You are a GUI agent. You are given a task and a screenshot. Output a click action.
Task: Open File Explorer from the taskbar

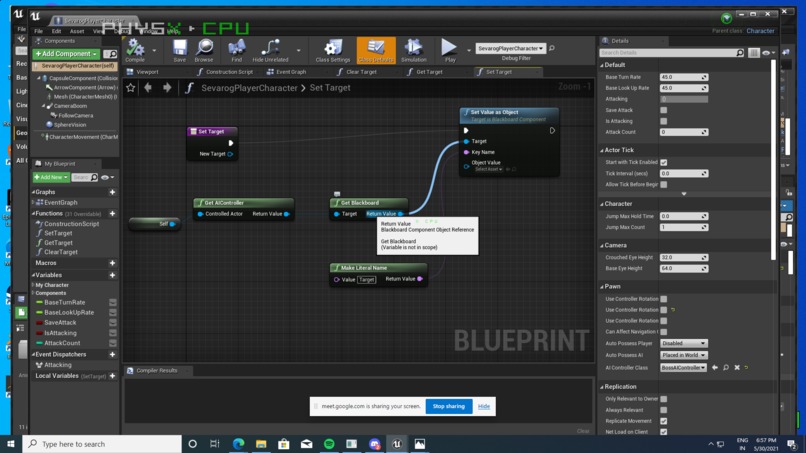tap(261, 444)
